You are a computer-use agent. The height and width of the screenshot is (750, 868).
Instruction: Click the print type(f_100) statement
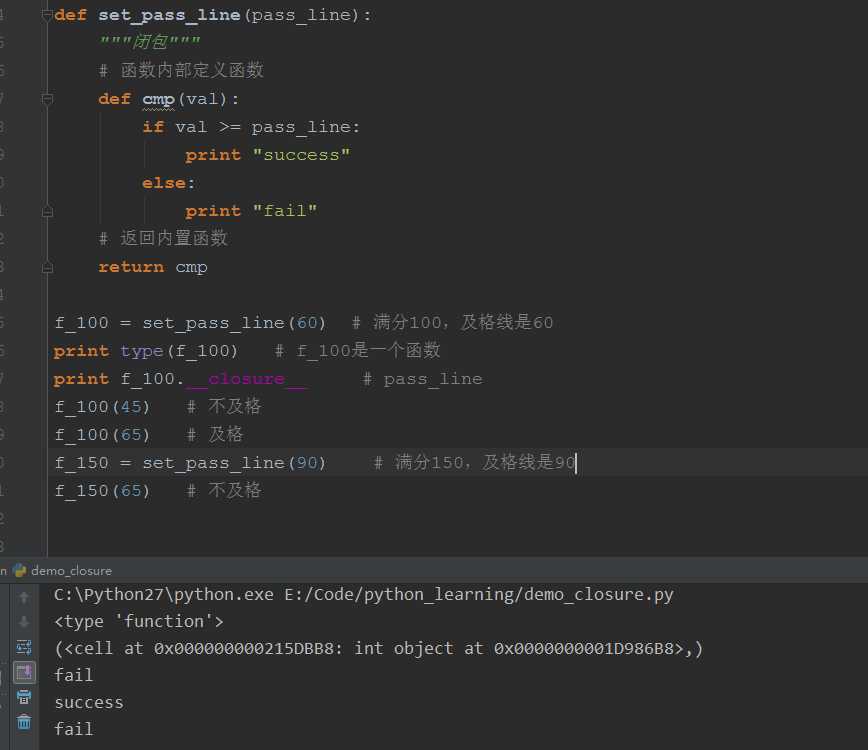[146, 351]
